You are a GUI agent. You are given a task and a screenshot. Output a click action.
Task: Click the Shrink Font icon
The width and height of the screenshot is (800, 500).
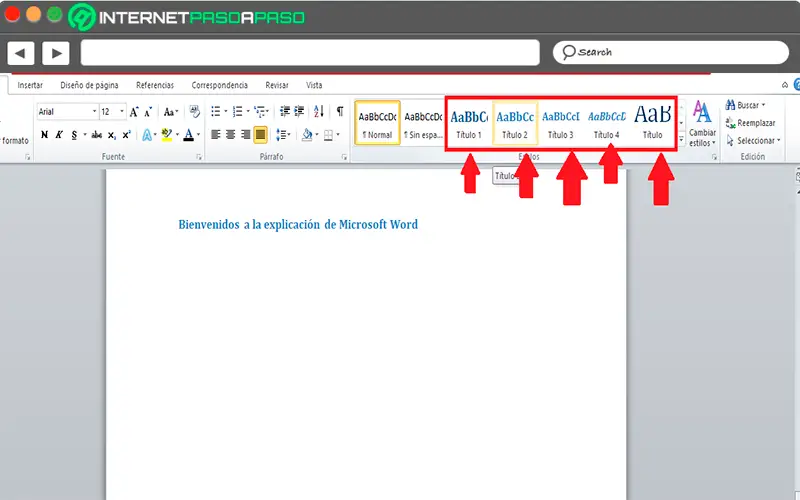pos(148,112)
